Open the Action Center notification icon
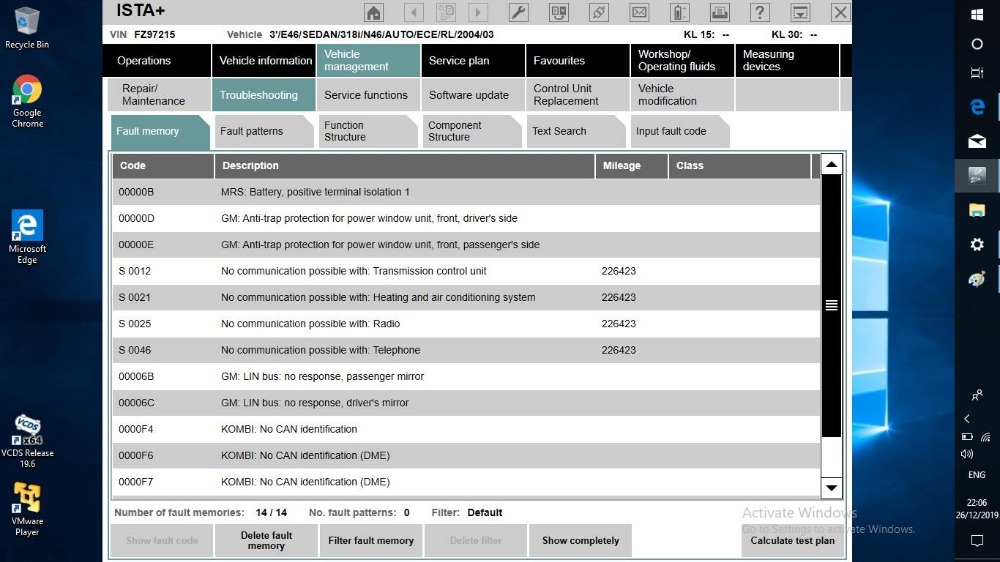Viewport: 1000px width, 562px height. coord(977,541)
